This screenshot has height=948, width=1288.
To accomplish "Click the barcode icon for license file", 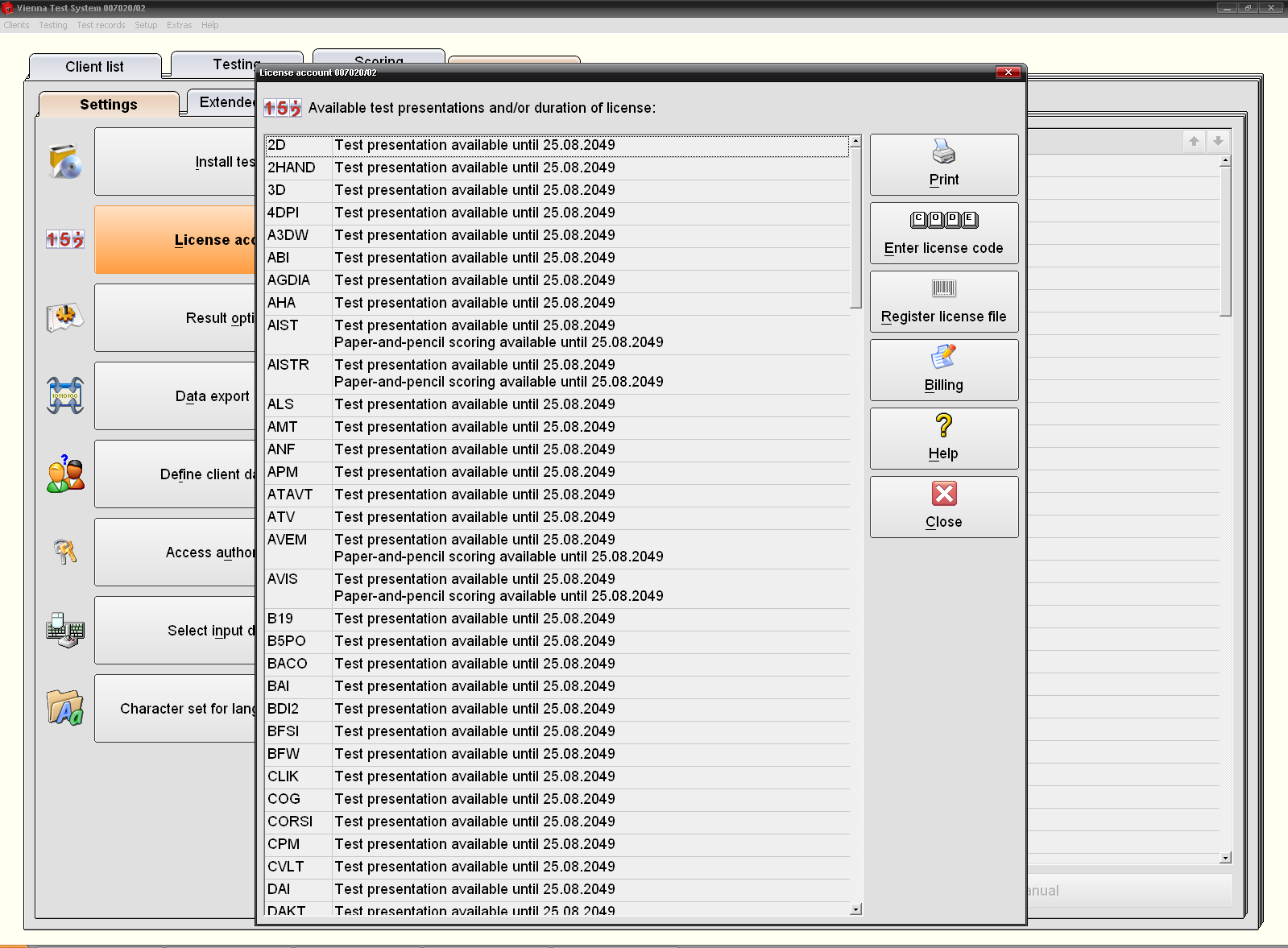I will pyautogui.click(x=944, y=288).
